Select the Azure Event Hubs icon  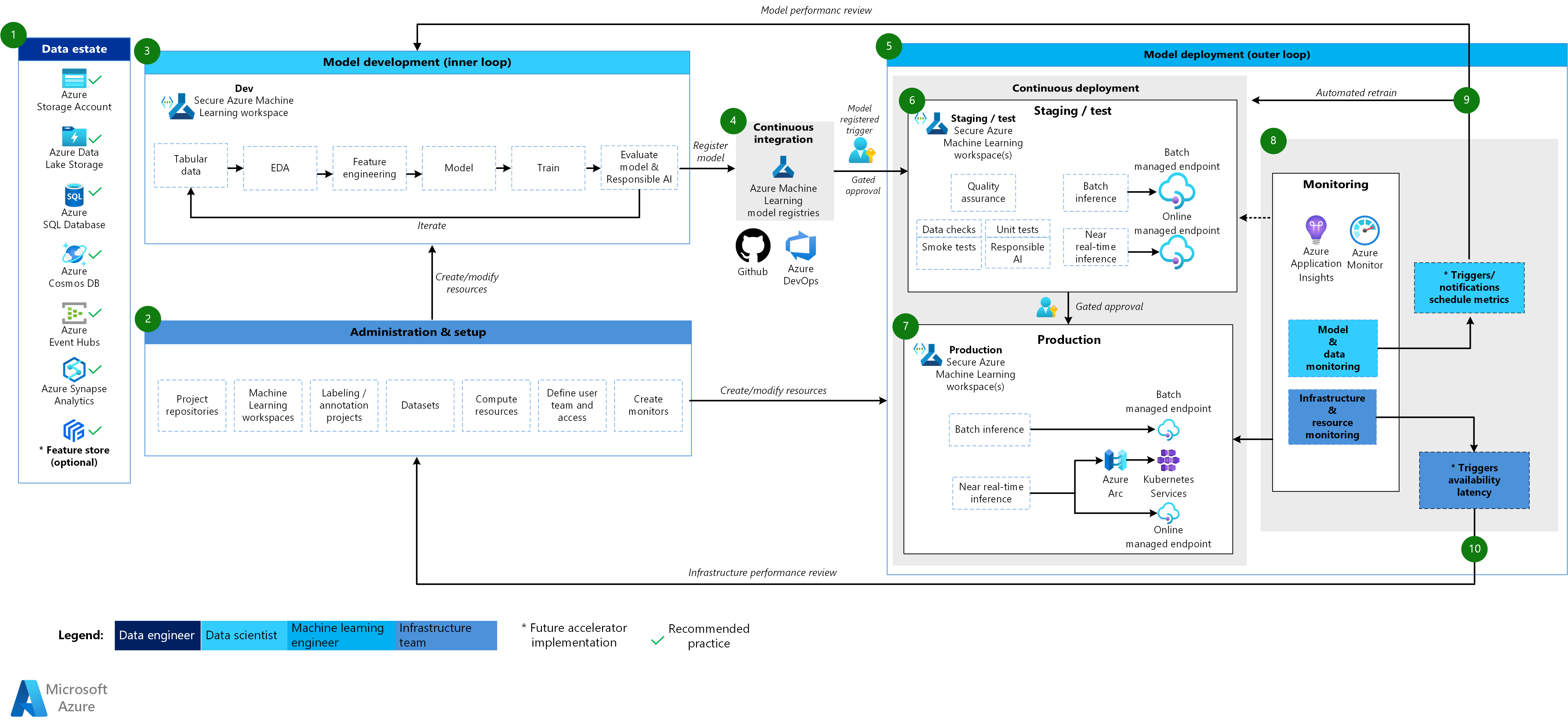pos(74,313)
